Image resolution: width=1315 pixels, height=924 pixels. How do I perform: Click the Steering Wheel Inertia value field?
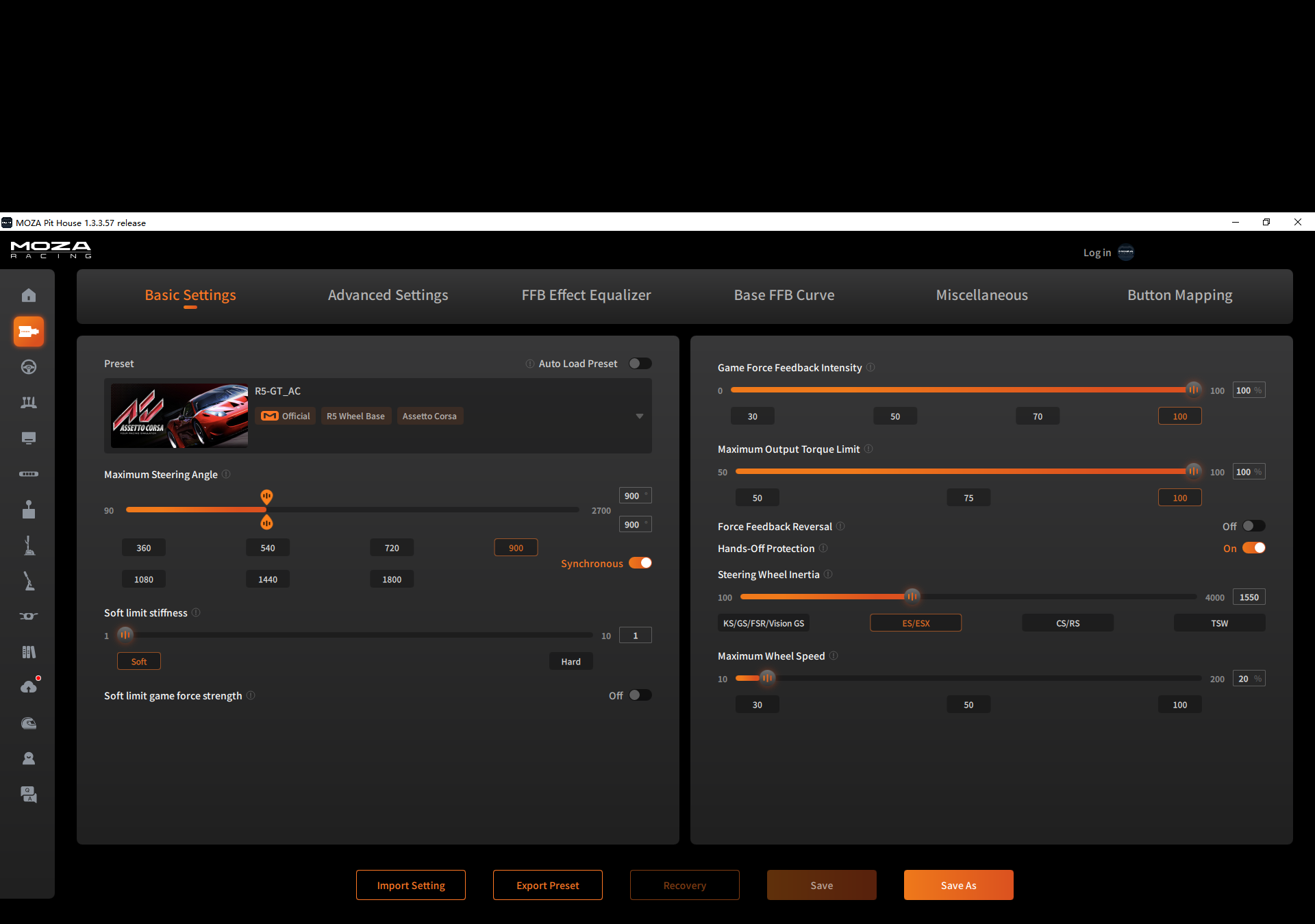click(1249, 597)
